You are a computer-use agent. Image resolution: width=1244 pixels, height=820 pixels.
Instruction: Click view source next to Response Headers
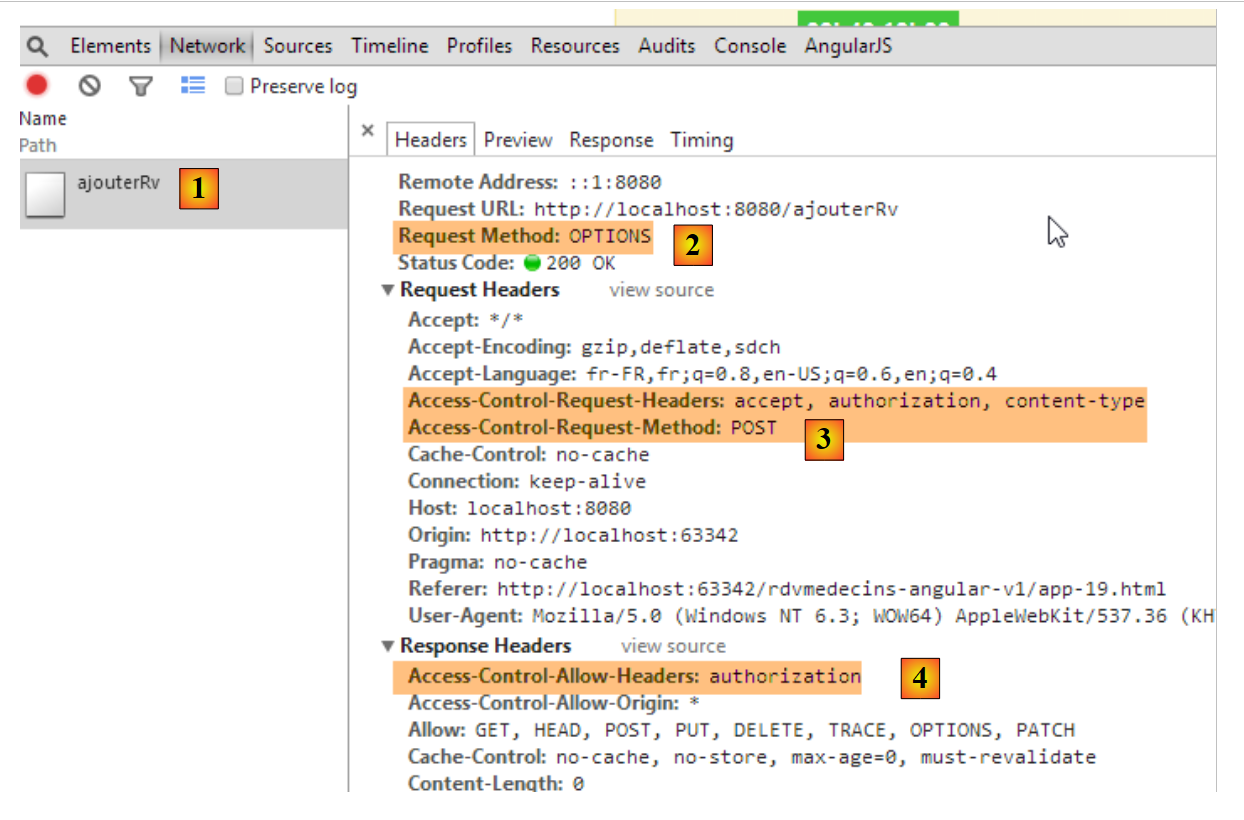(x=673, y=646)
